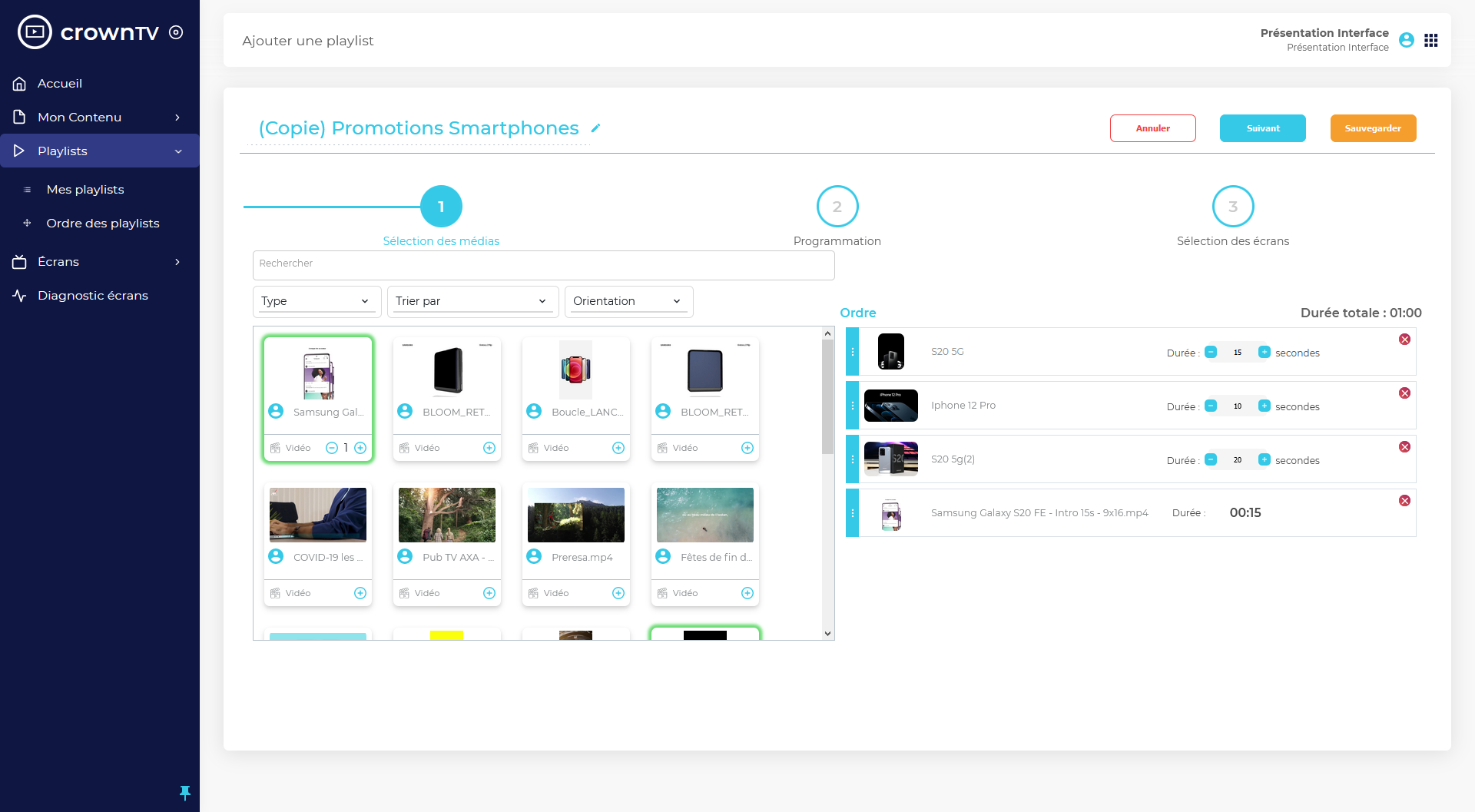
Task: Add first BLOOM_RET... video to playlist
Action: tap(489, 448)
